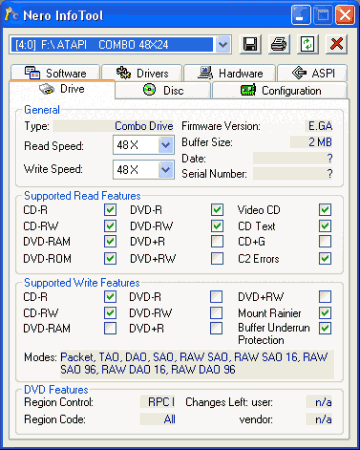Open the Read Speed dropdown
The height and width of the screenshot is (450, 360).
click(166, 145)
